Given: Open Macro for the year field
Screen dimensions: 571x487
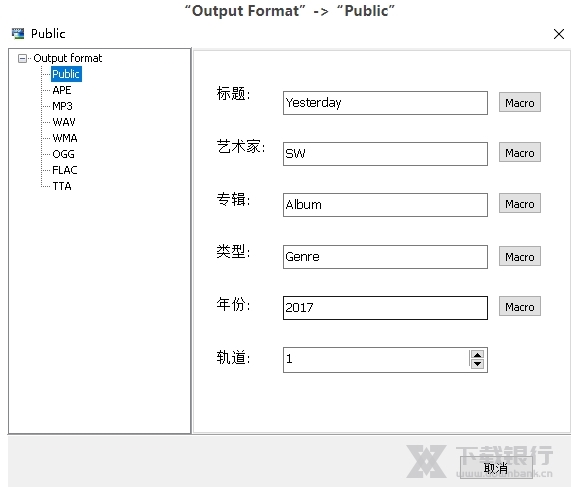Looking at the screenshot, I should (520, 306).
